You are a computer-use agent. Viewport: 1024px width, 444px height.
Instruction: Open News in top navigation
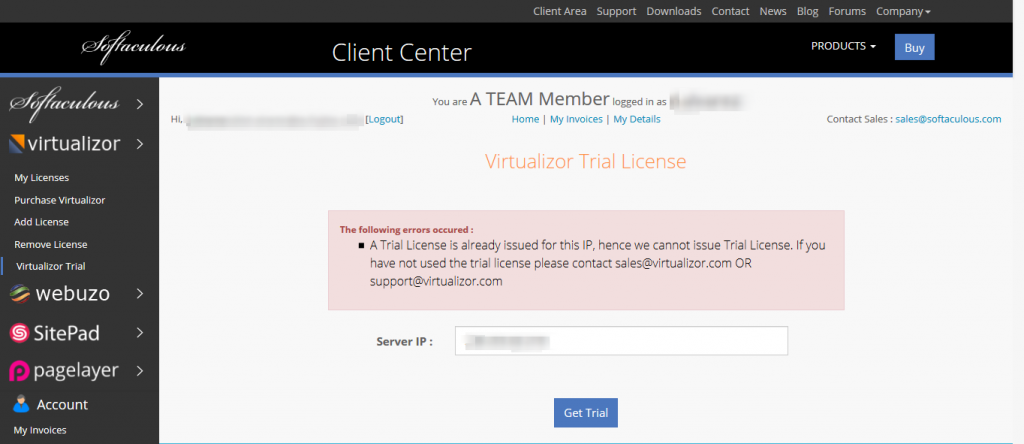[773, 11]
